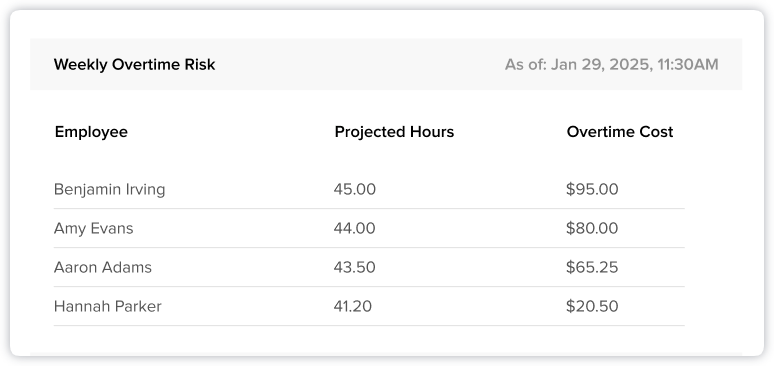The height and width of the screenshot is (366, 774).
Task: Sort by the Overtime Cost column header
Action: tap(619, 132)
